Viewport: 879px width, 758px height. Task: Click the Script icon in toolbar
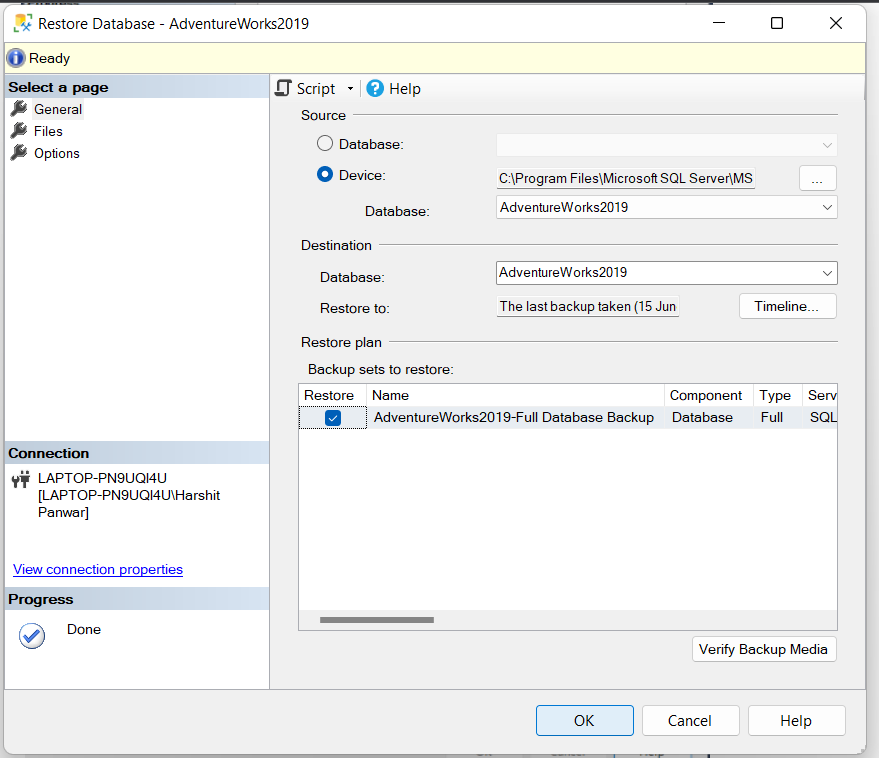click(284, 88)
